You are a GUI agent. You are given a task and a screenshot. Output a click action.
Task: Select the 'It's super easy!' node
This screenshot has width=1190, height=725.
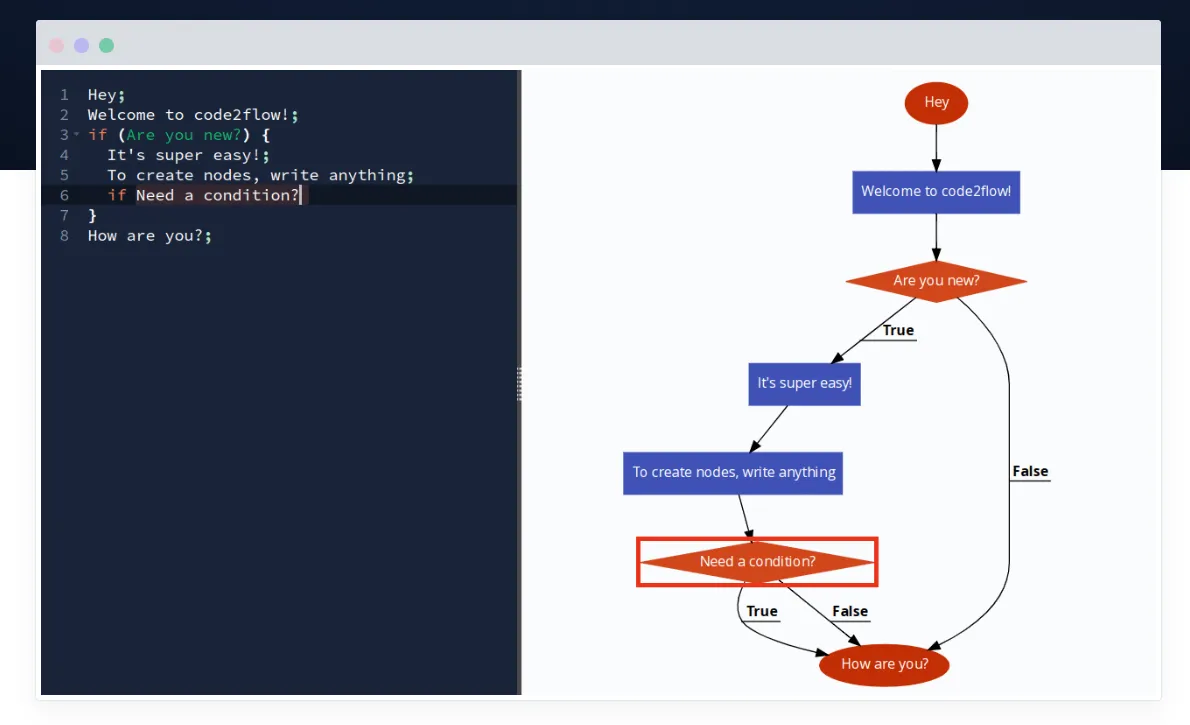804,383
